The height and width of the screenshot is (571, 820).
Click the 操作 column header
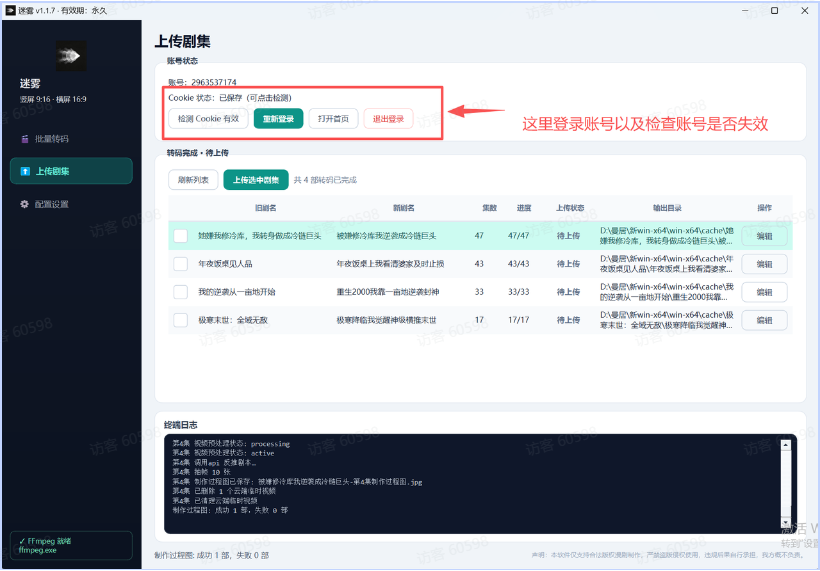[x=765, y=208]
